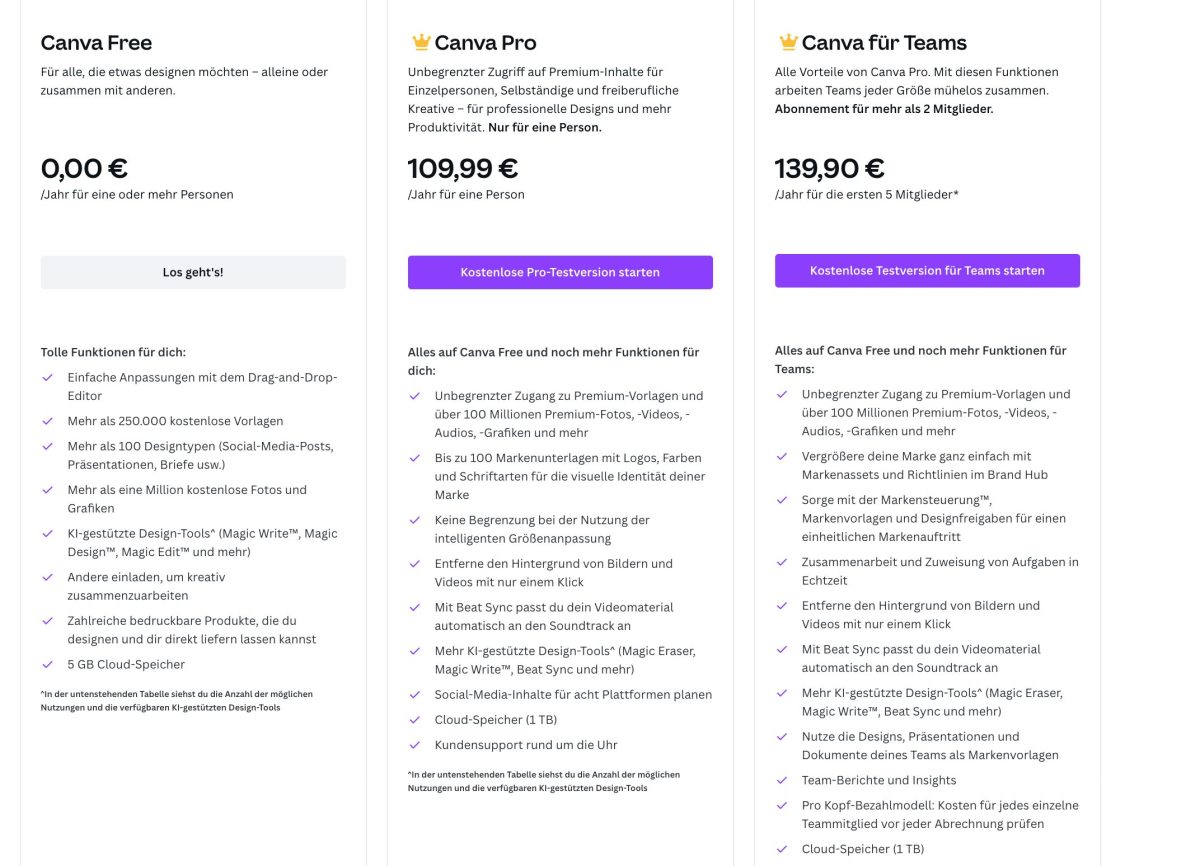Click the 139,90 € Teams price

coord(830,169)
